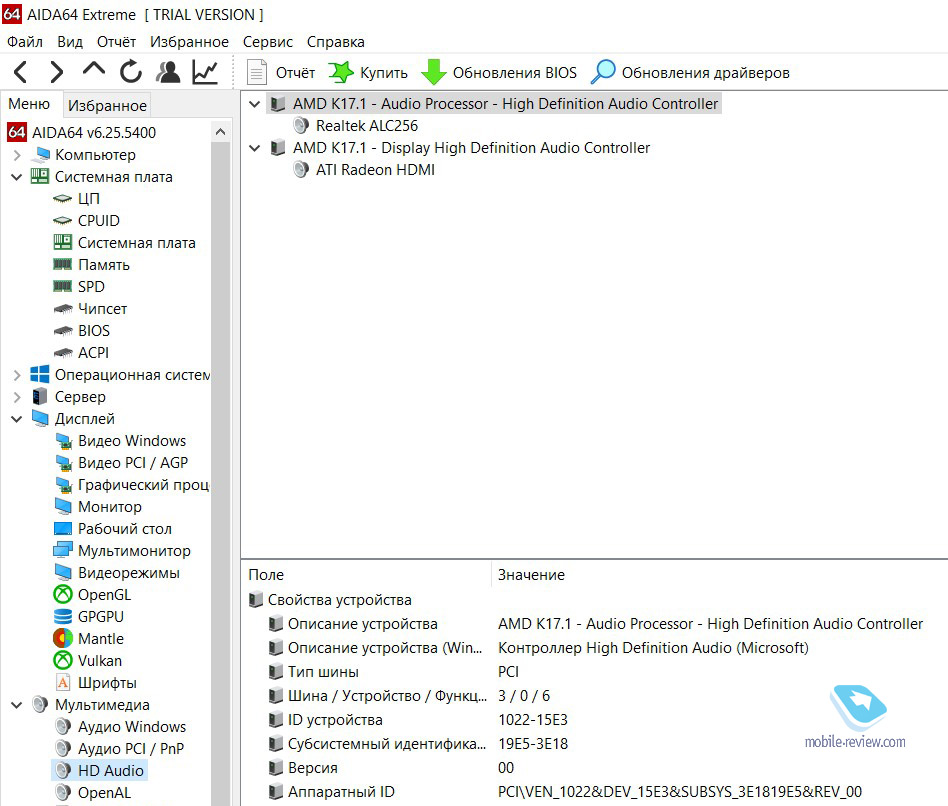This screenshot has height=806, width=948.
Task: Open the Память tree item
Action: pos(91,265)
